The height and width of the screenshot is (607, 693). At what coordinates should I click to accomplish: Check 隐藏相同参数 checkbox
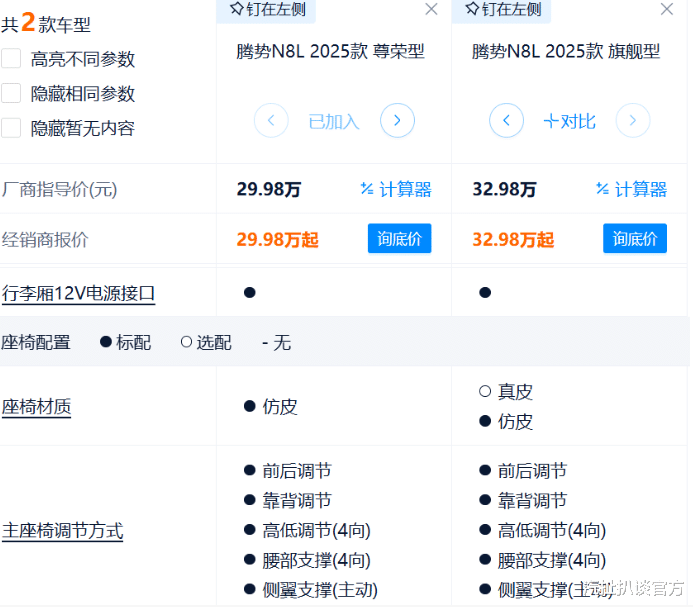click(x=11, y=93)
